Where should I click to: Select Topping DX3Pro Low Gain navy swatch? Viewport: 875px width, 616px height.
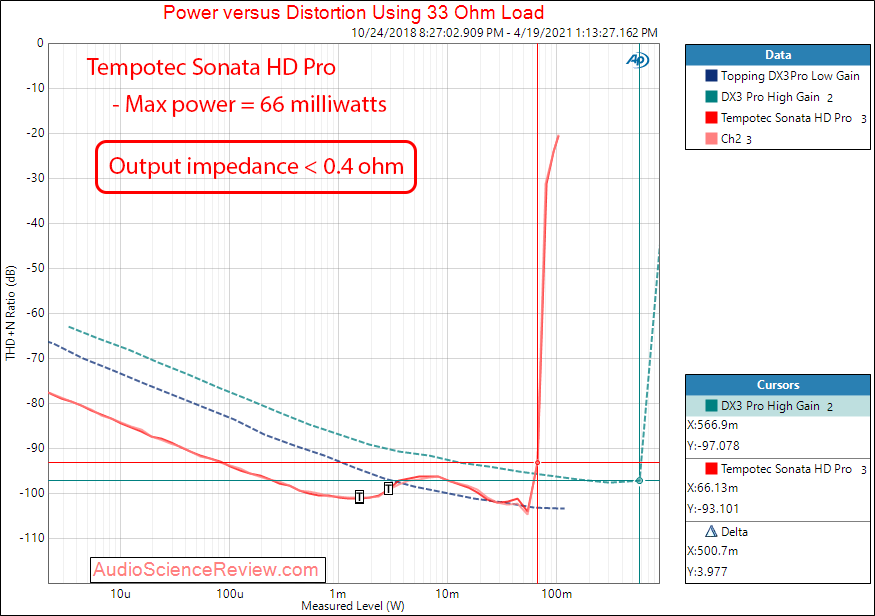[711, 75]
